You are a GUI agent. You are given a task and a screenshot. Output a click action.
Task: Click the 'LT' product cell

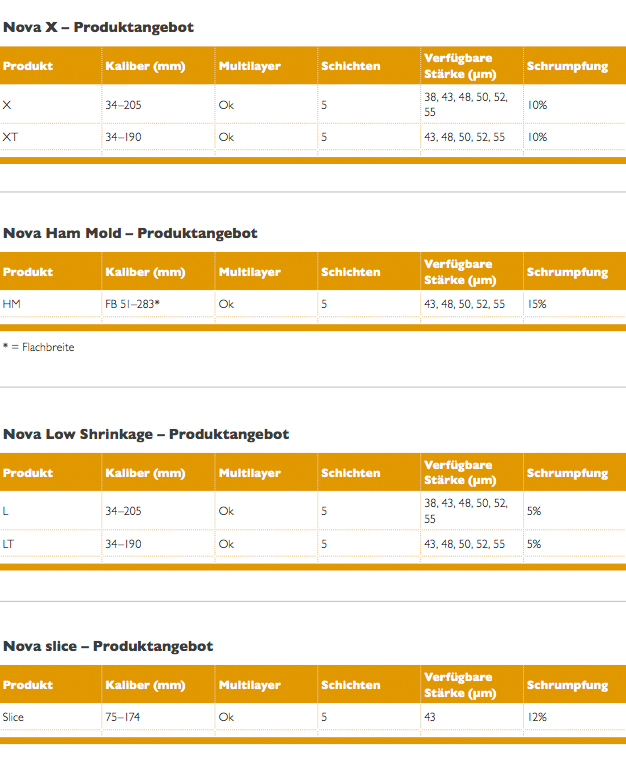pos(8,544)
